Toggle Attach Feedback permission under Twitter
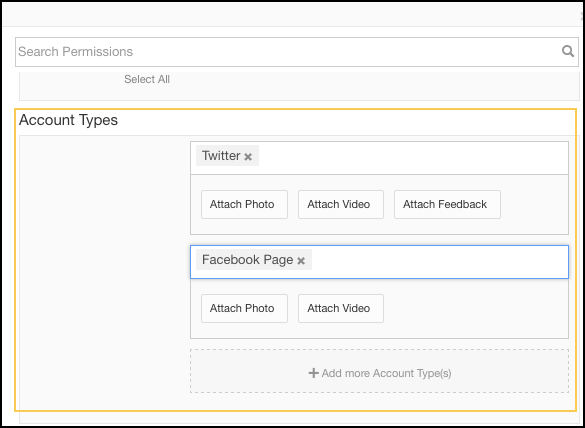585x428 pixels. point(447,204)
